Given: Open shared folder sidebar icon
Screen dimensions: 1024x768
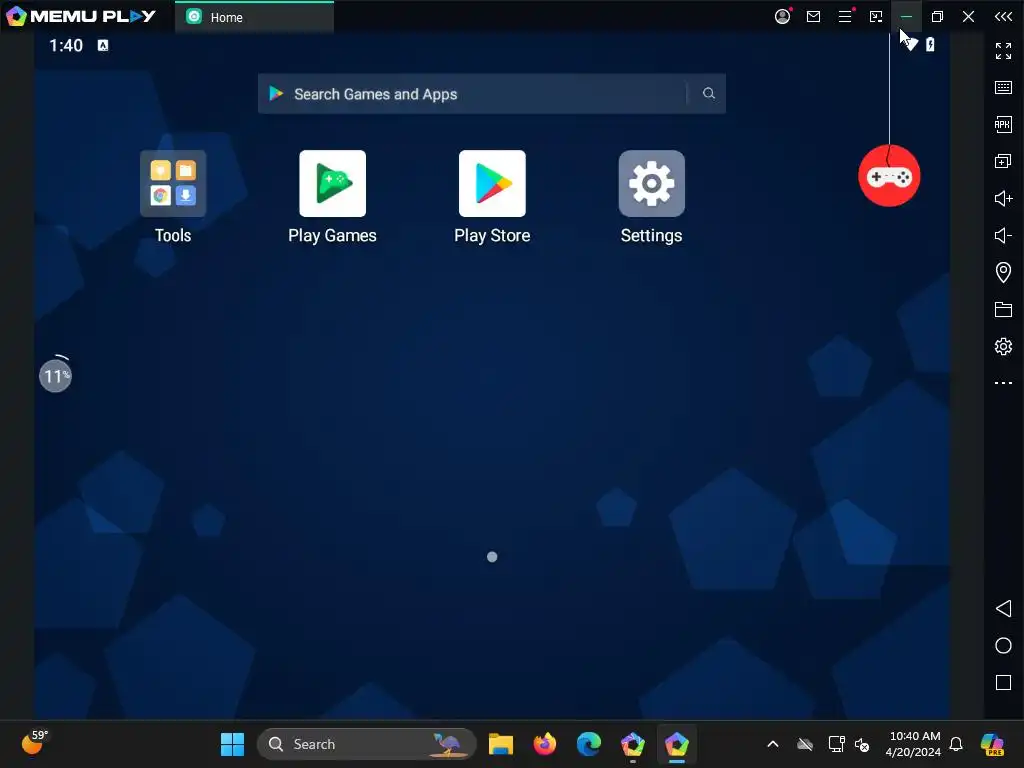Looking at the screenshot, I should pyautogui.click(x=1003, y=309).
